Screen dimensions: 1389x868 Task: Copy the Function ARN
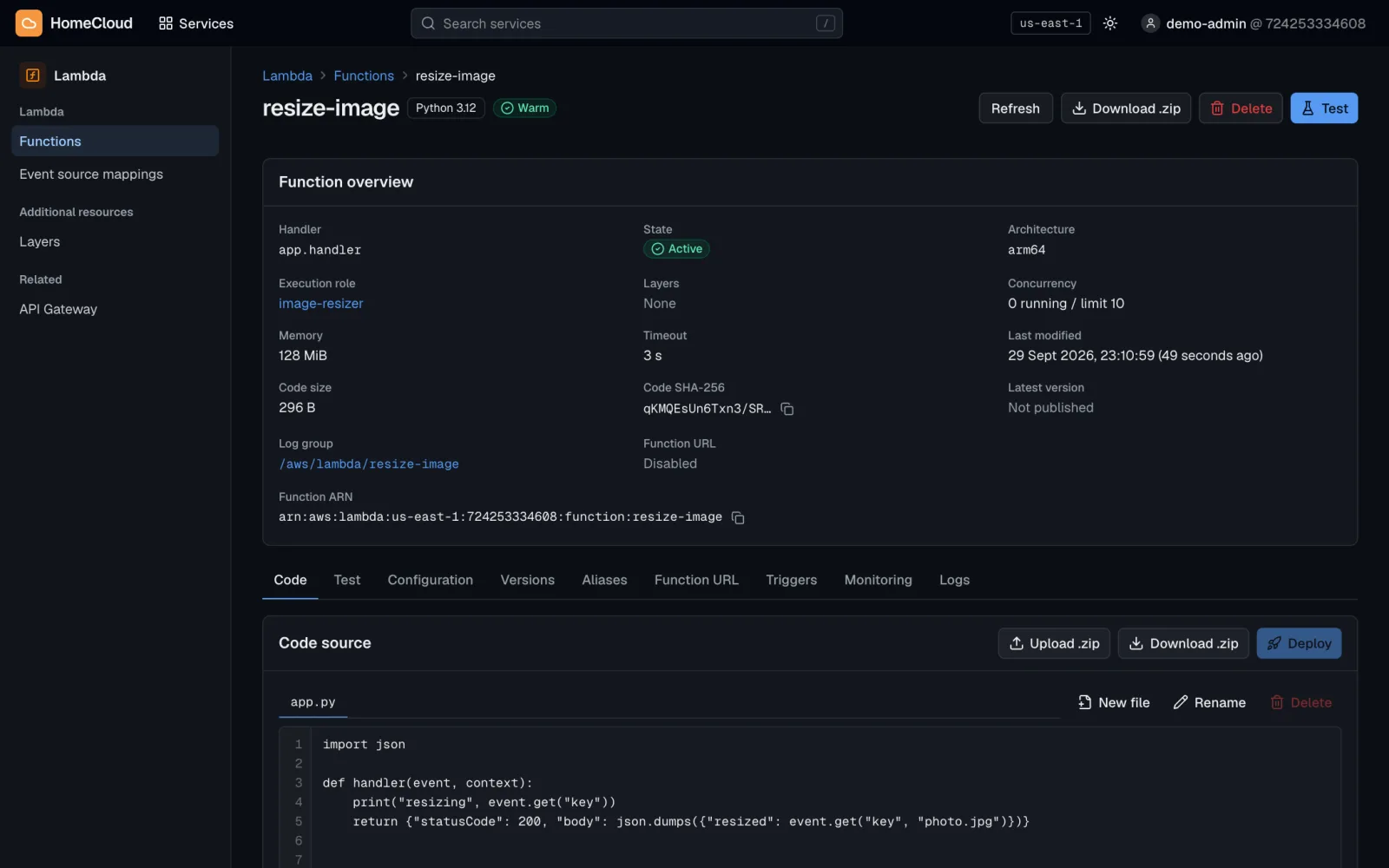[738, 518]
